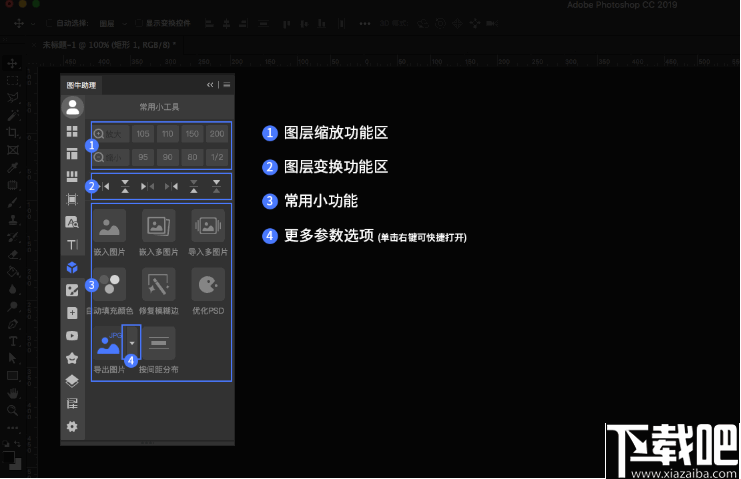Select the Crop tool in the toolbar
The width and height of the screenshot is (741, 479).
click(x=13, y=132)
